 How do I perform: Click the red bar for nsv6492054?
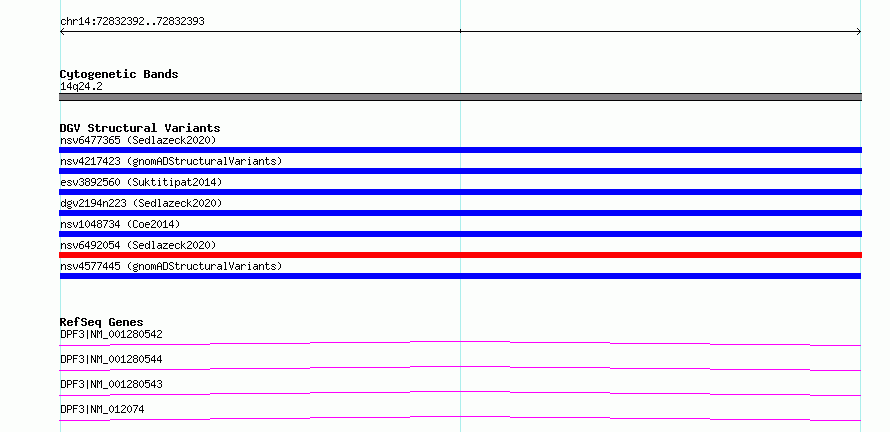pos(460,255)
